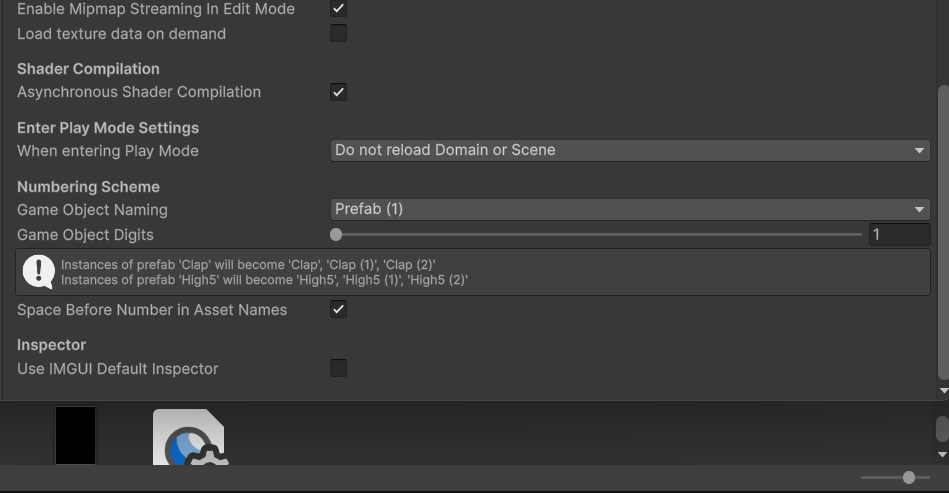Image resolution: width=949 pixels, height=493 pixels.
Task: Click the Enter Play Mode Settings heading
Action: (108, 128)
